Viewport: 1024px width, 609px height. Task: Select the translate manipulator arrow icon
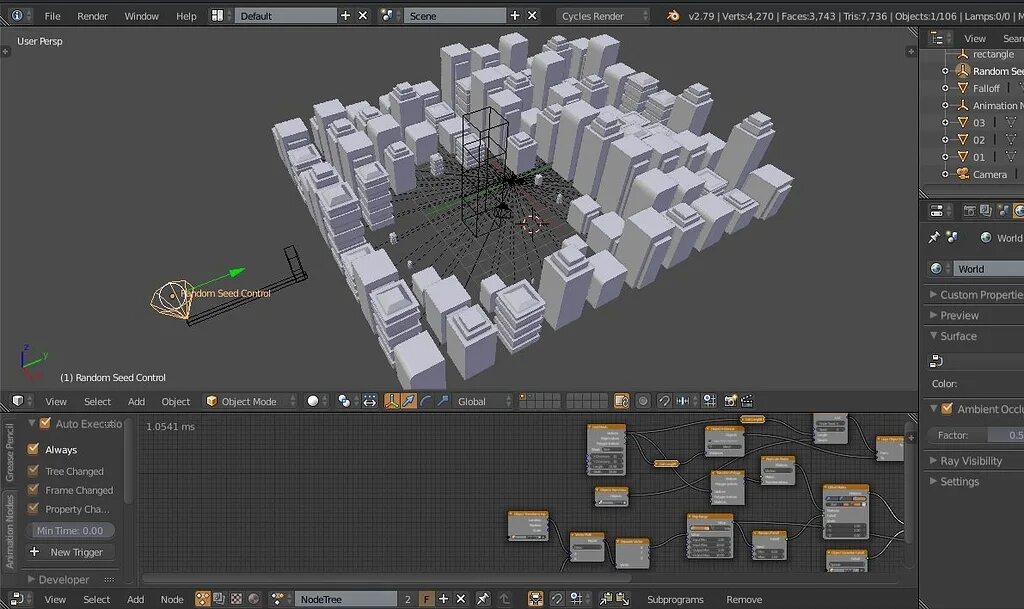coord(409,401)
